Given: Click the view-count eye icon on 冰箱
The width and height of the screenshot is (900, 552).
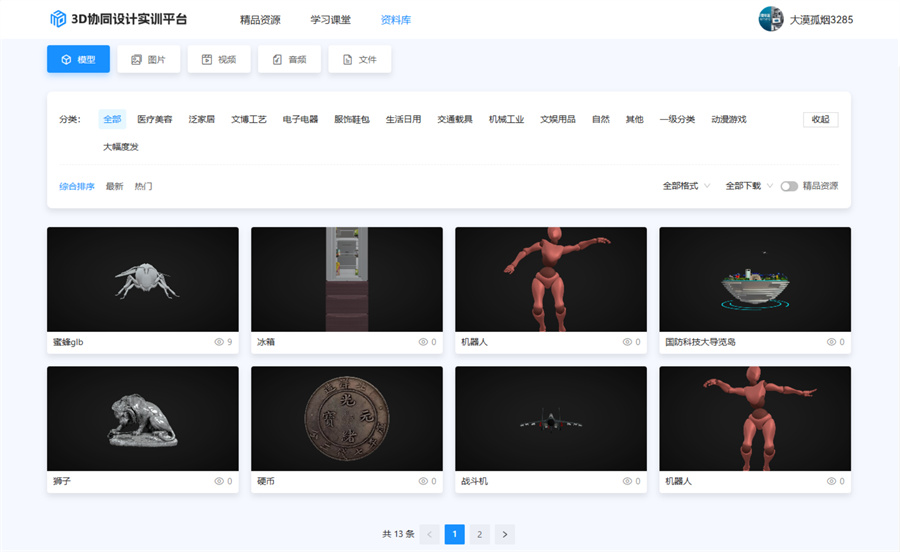Looking at the screenshot, I should point(423,342).
